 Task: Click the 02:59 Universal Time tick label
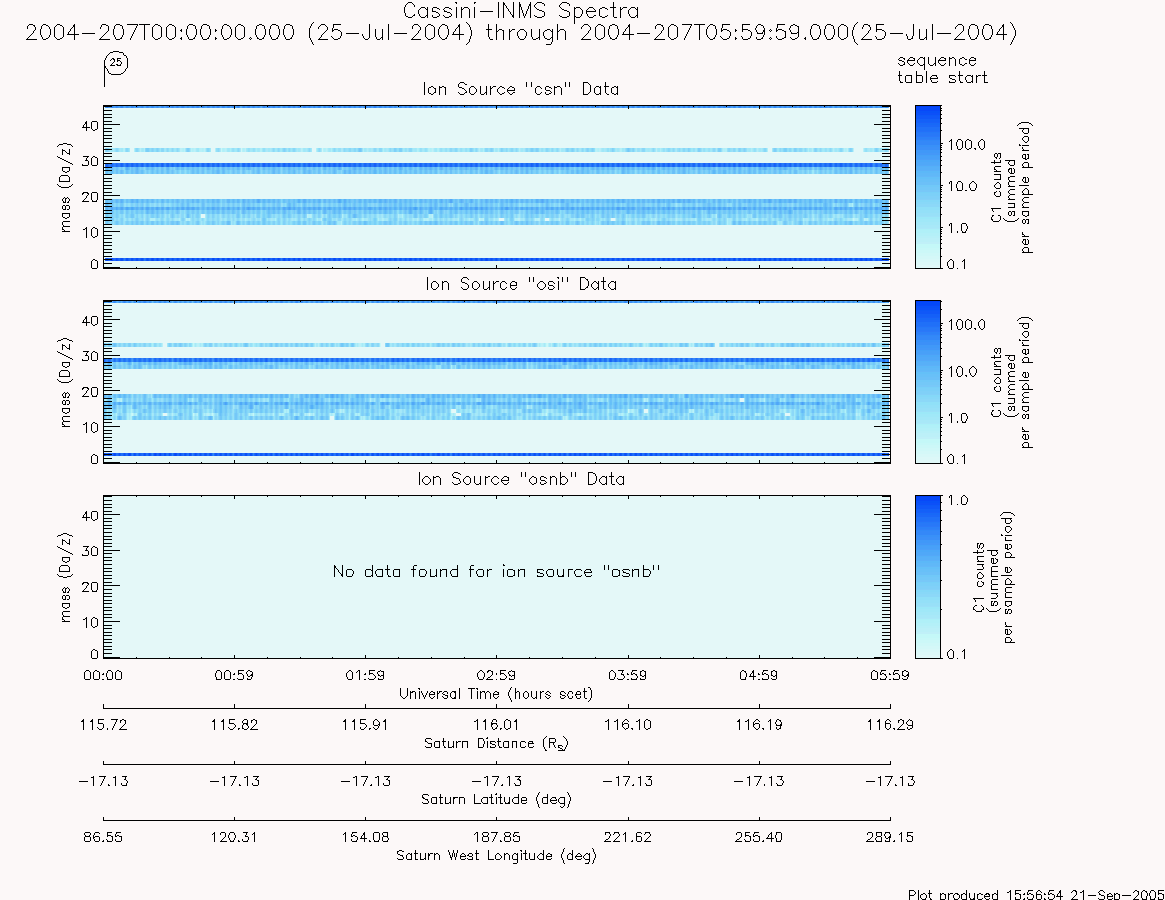(496, 676)
